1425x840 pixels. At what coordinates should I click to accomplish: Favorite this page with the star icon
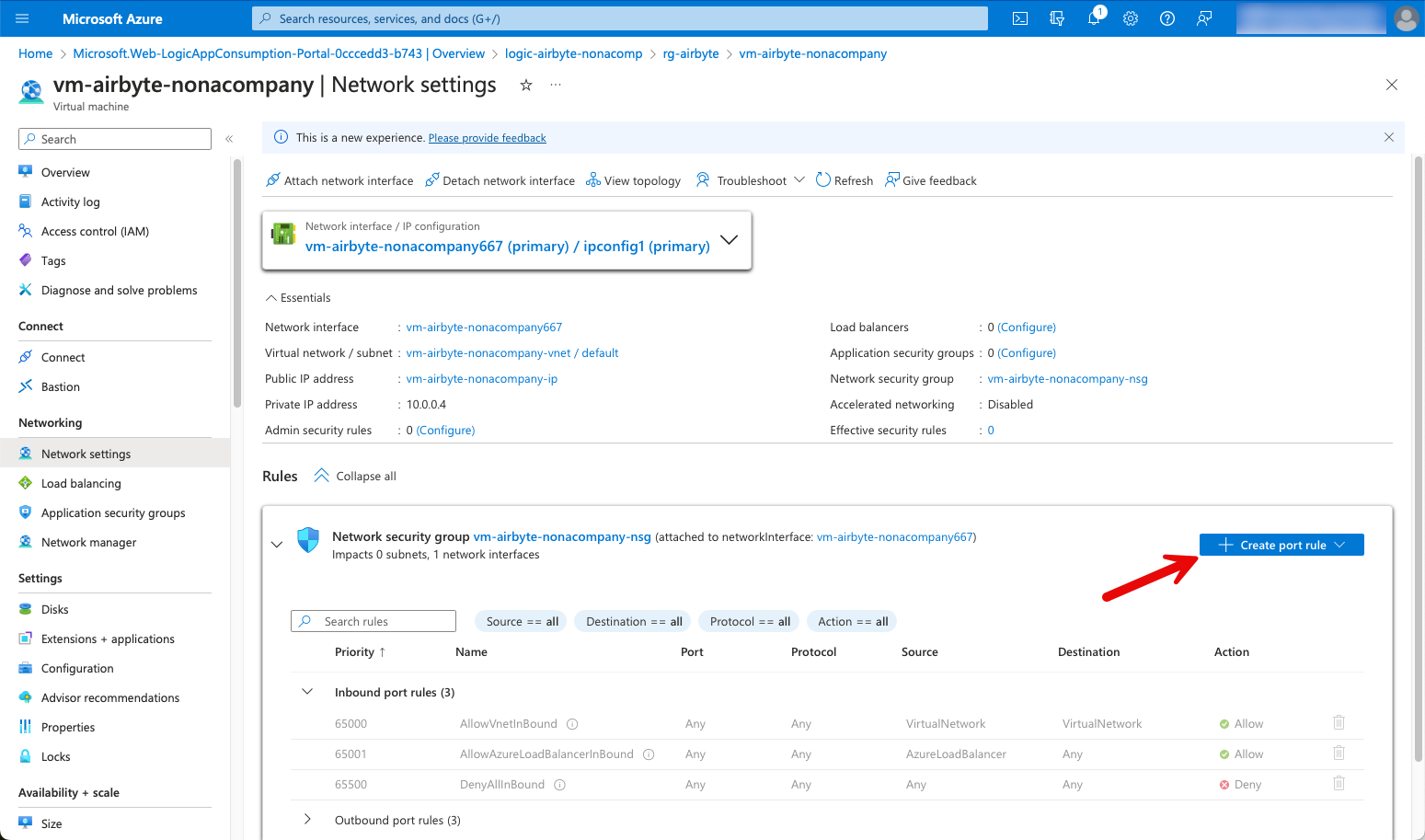526,85
